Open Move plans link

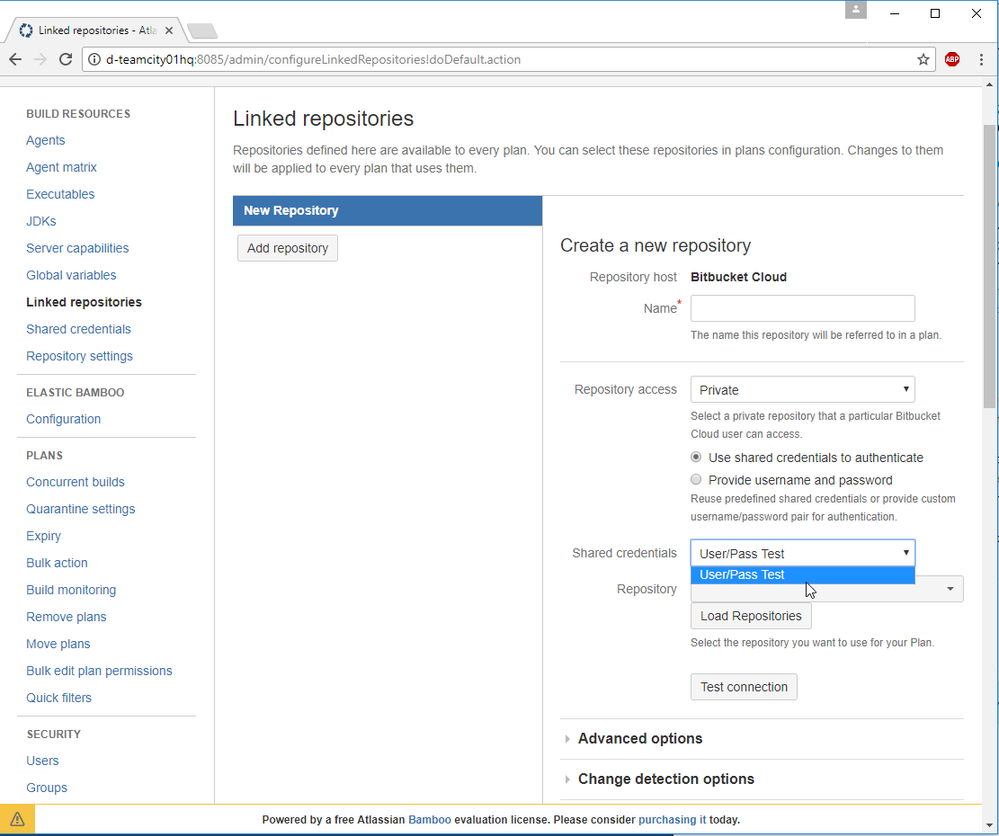(58, 644)
